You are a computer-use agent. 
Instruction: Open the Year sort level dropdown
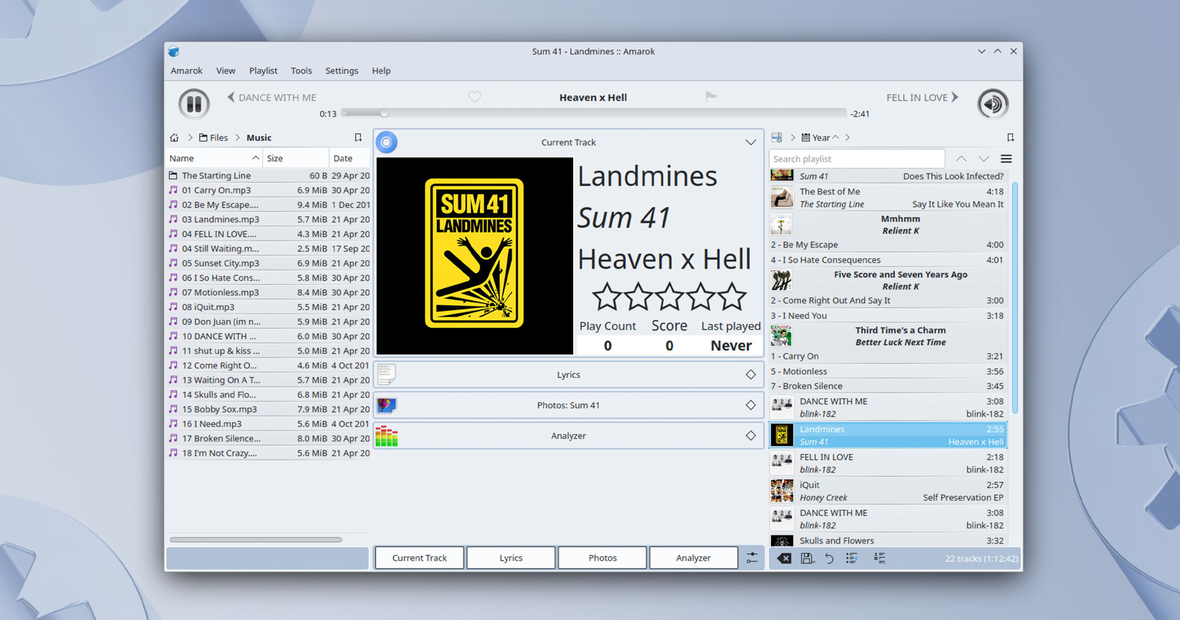point(820,138)
